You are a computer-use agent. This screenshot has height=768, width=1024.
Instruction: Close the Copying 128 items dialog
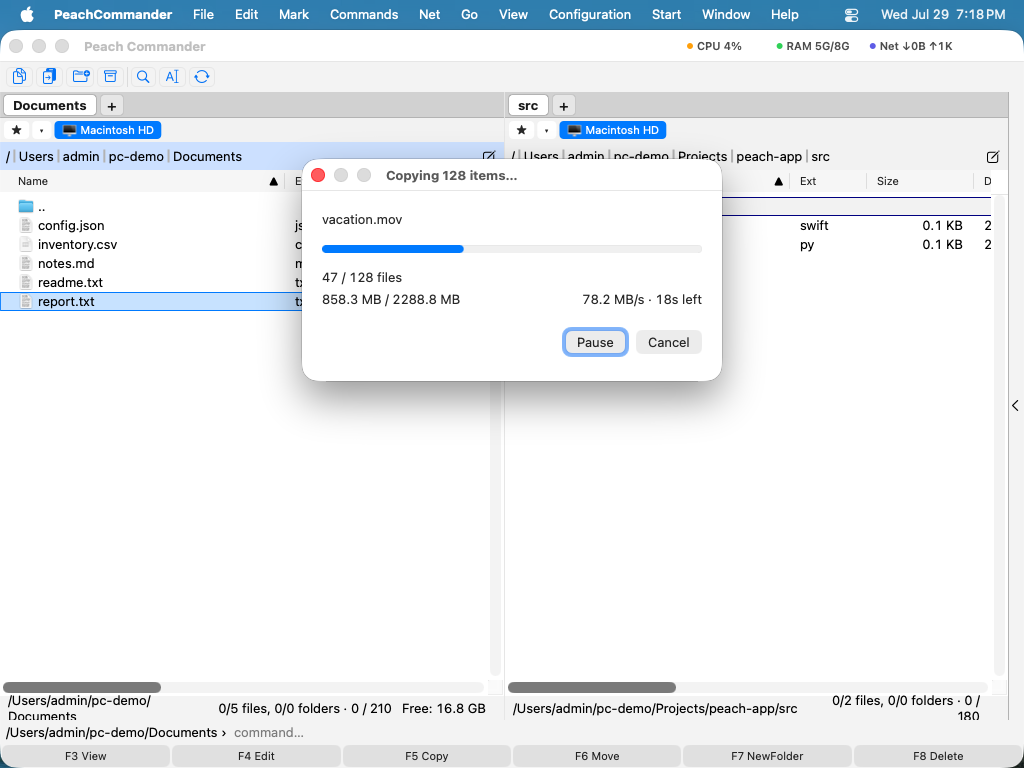[318, 175]
